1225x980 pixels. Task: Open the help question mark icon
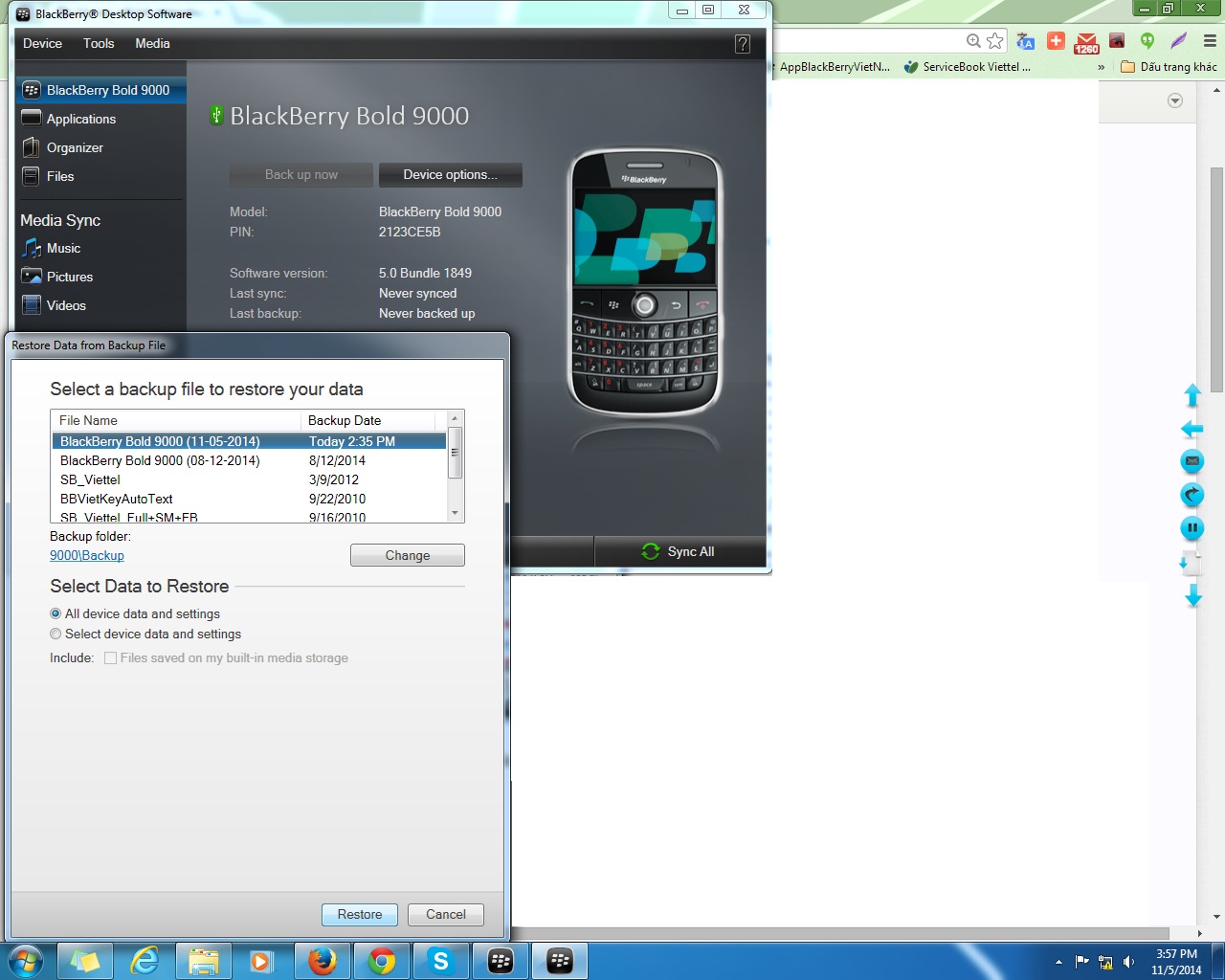tap(743, 44)
